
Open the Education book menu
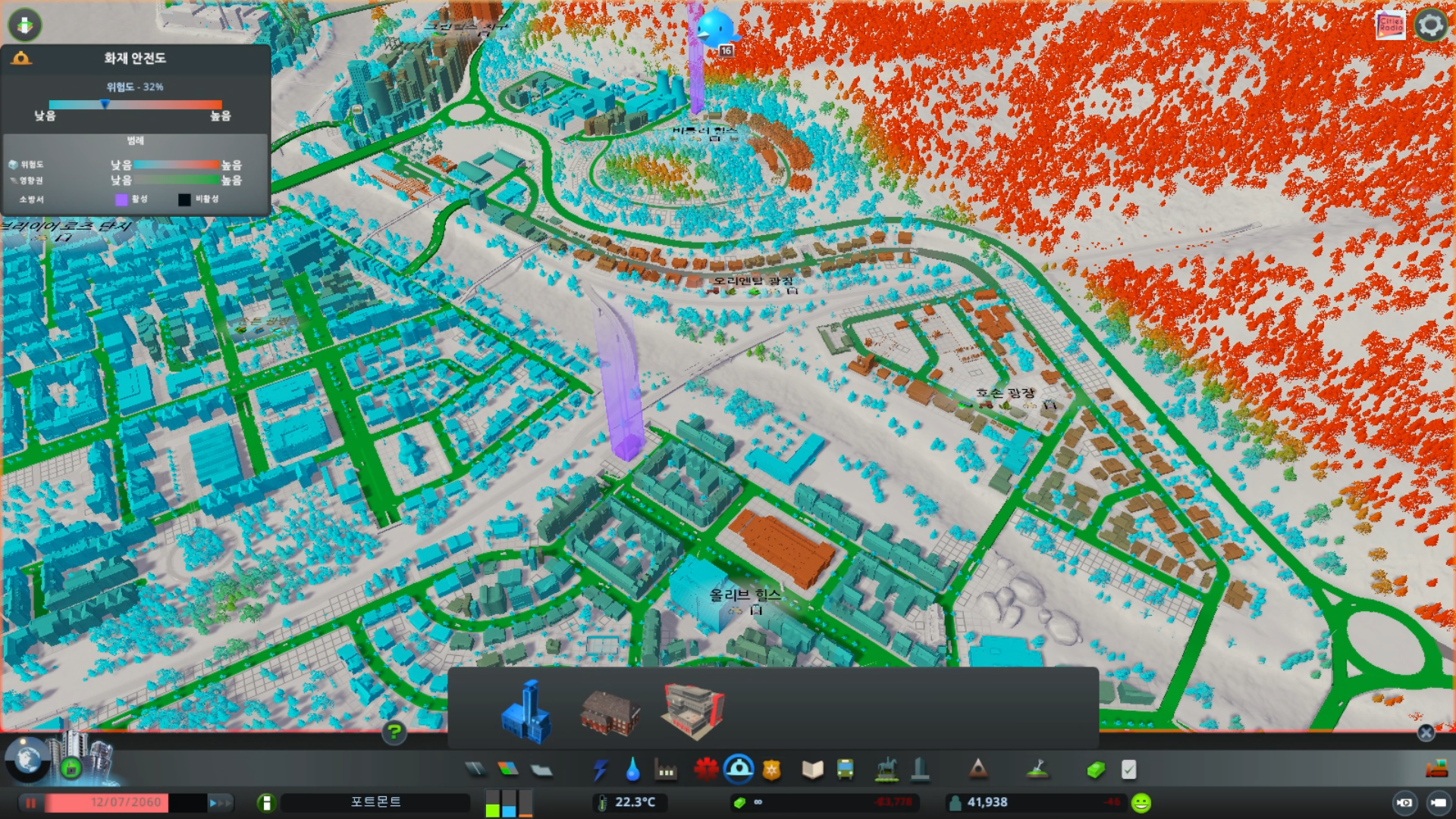(x=812, y=770)
